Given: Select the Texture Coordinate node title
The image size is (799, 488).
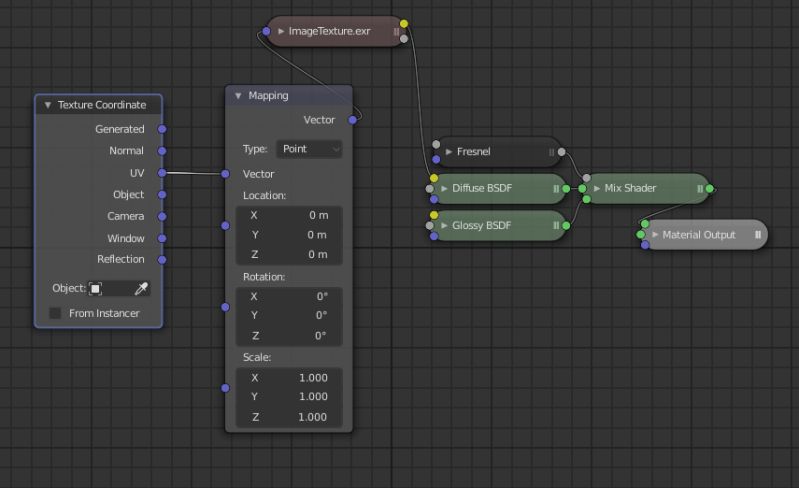Looking at the screenshot, I should [102, 105].
